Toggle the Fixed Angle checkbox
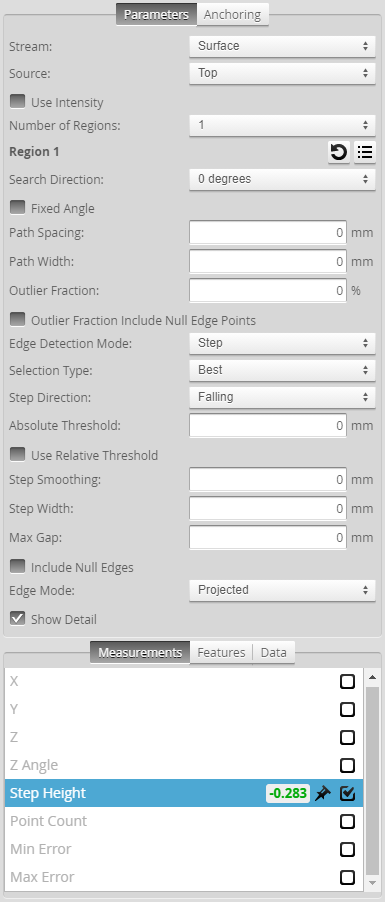 click(x=18, y=208)
